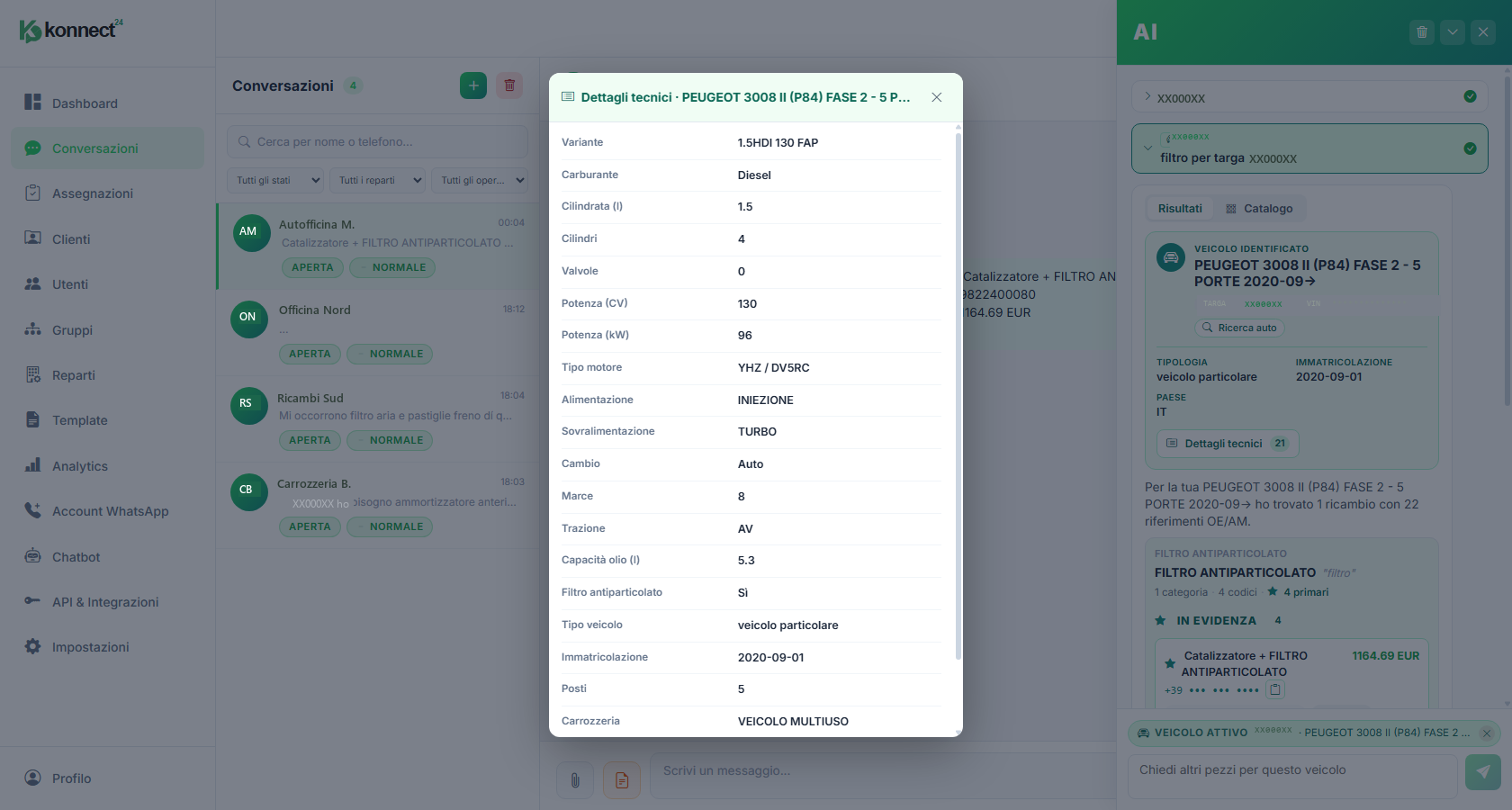Viewport: 1512px width, 810px height.
Task: Click the Catalizzatore + FILTRO ANTIPARTICOLATO result card title
Action: point(1245,664)
